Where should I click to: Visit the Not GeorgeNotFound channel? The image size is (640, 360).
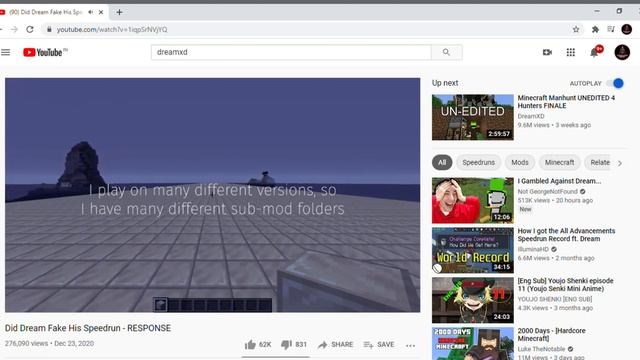[x=548, y=191]
